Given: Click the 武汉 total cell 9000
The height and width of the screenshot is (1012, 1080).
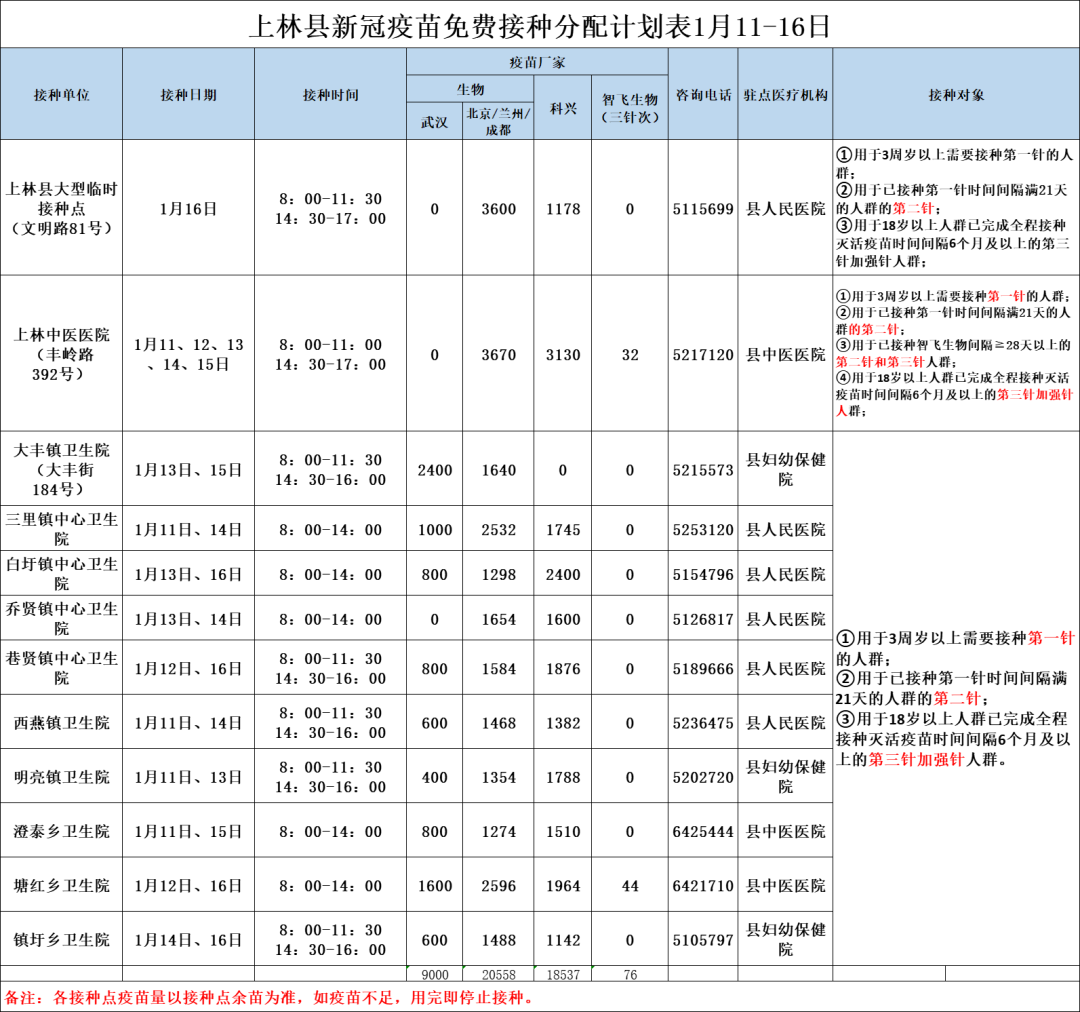Looking at the screenshot, I should pos(434,974).
